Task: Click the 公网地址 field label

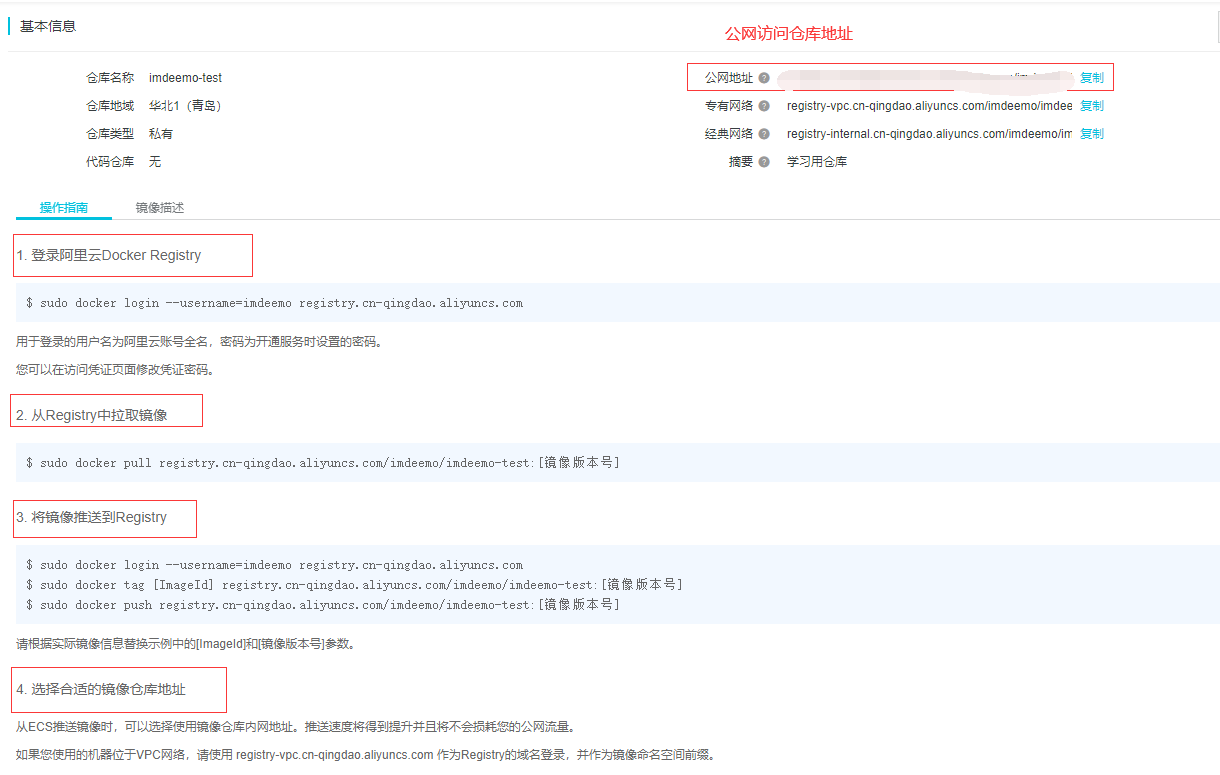Action: coord(729,78)
